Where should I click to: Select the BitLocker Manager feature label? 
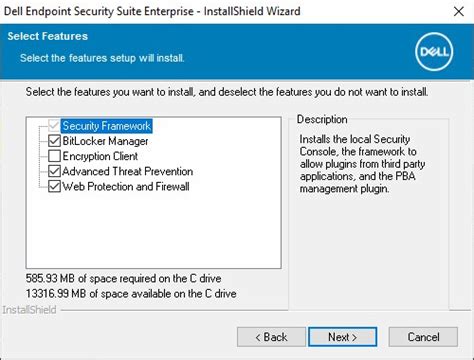(105, 141)
